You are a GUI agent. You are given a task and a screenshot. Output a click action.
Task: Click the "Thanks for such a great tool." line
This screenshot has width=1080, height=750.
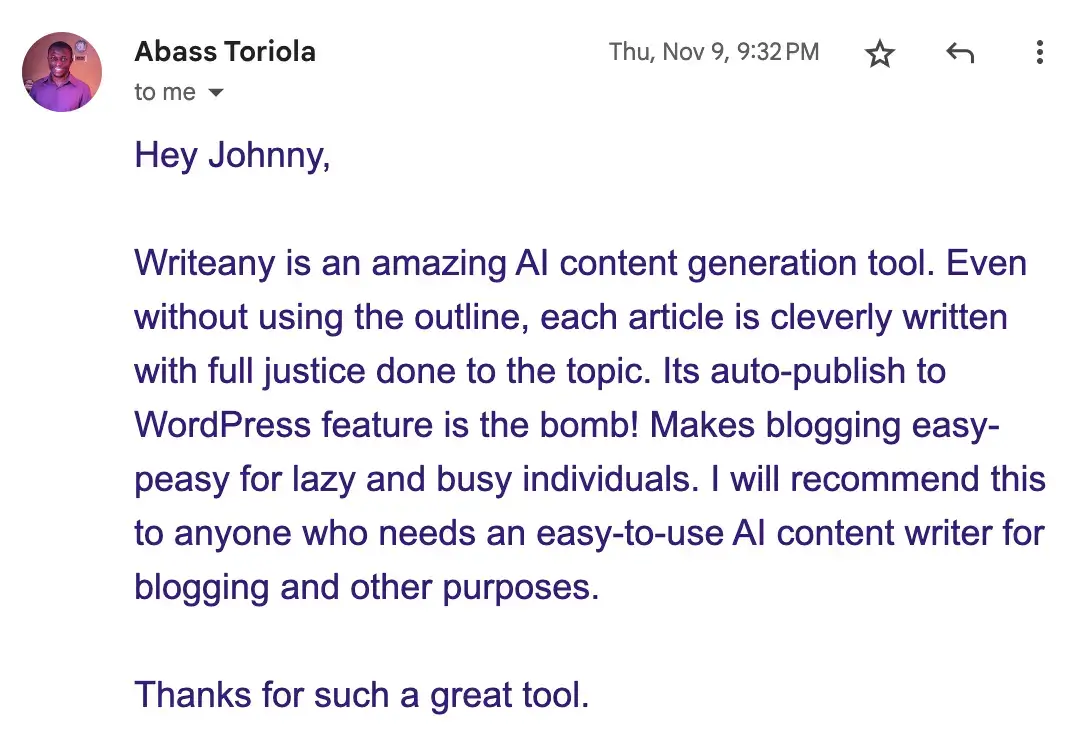[x=361, y=694]
